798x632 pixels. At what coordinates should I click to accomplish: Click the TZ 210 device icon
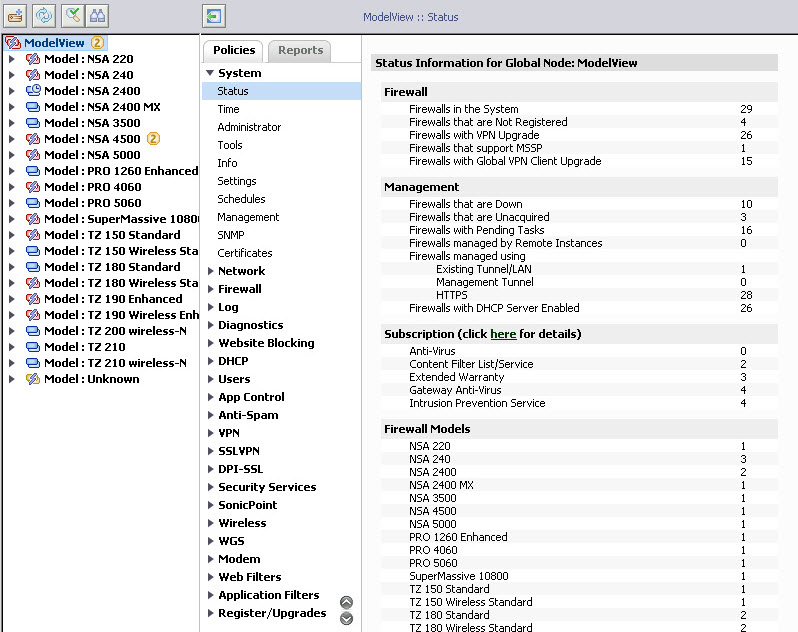[33, 347]
